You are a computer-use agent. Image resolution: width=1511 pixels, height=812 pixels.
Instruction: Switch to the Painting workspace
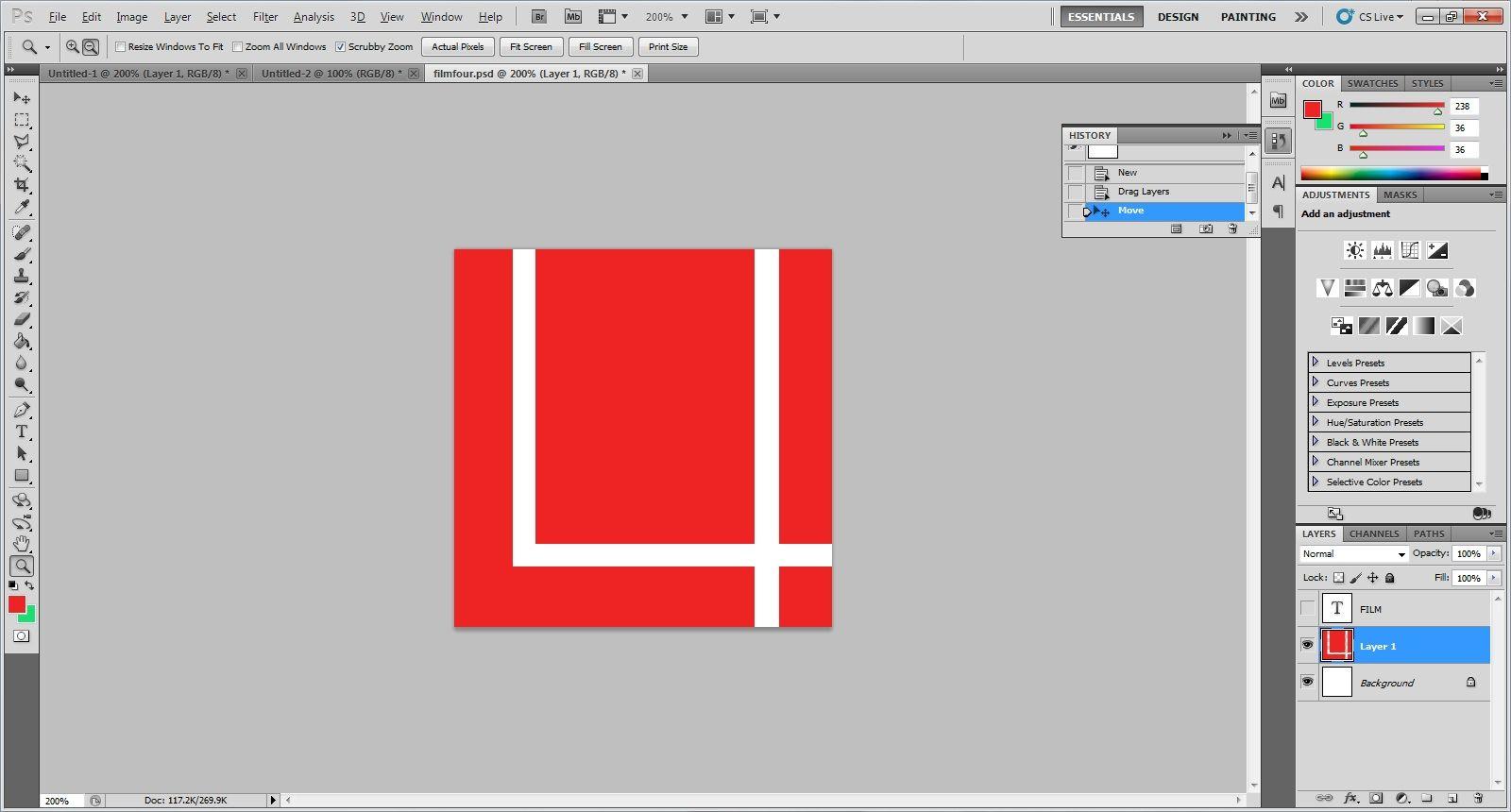pos(1248,17)
